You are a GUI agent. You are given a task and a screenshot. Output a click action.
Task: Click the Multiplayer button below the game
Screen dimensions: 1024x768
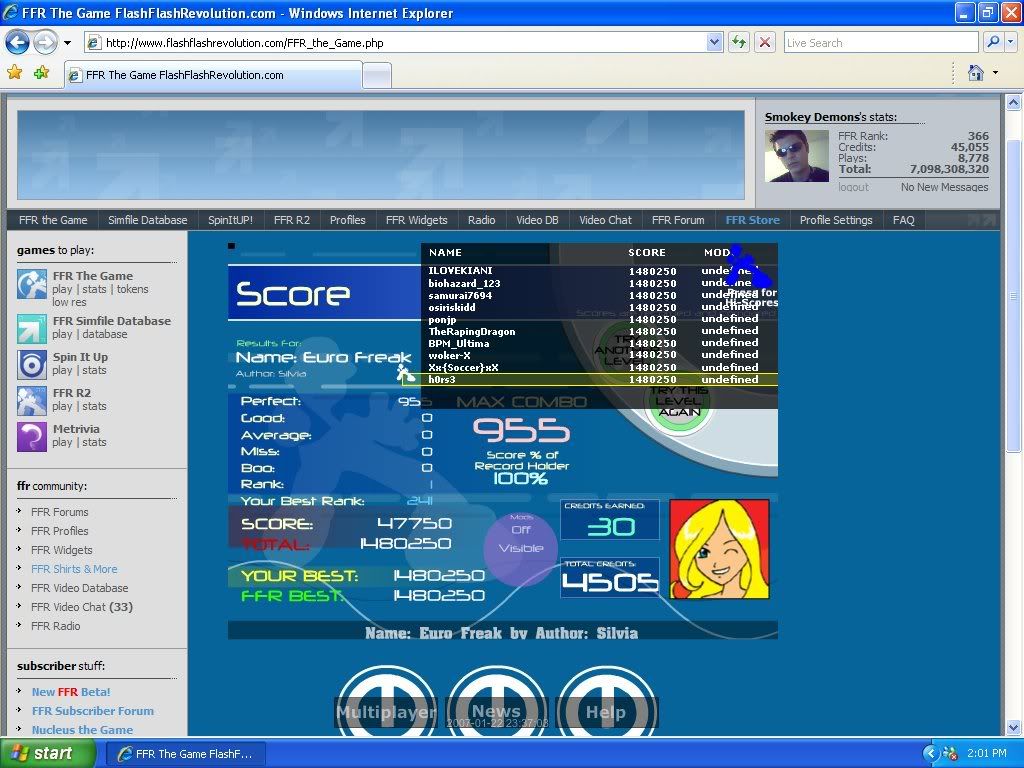click(386, 712)
